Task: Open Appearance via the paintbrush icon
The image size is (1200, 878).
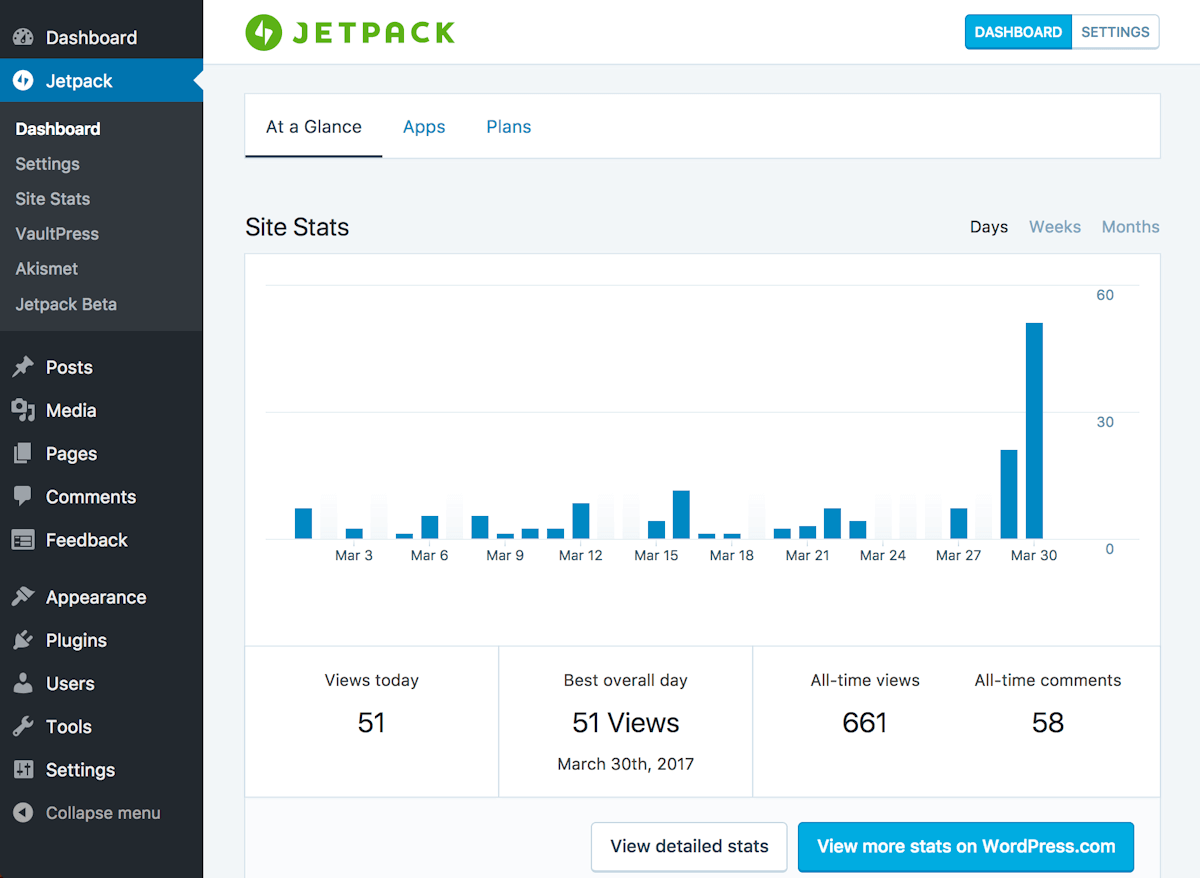Action: click(23, 597)
